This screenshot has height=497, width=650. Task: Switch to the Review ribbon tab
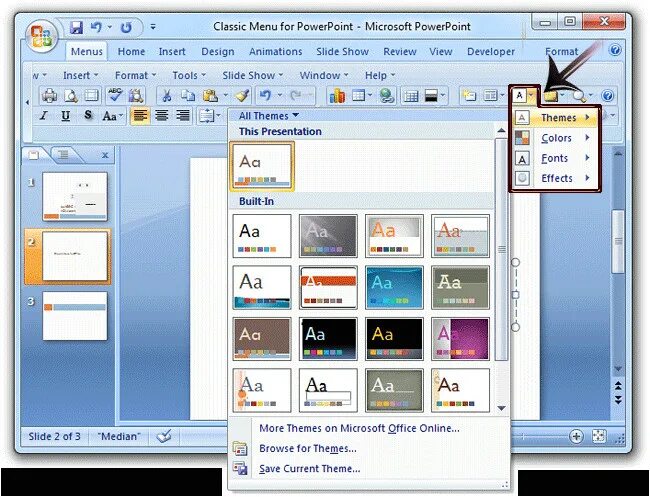coord(400,52)
